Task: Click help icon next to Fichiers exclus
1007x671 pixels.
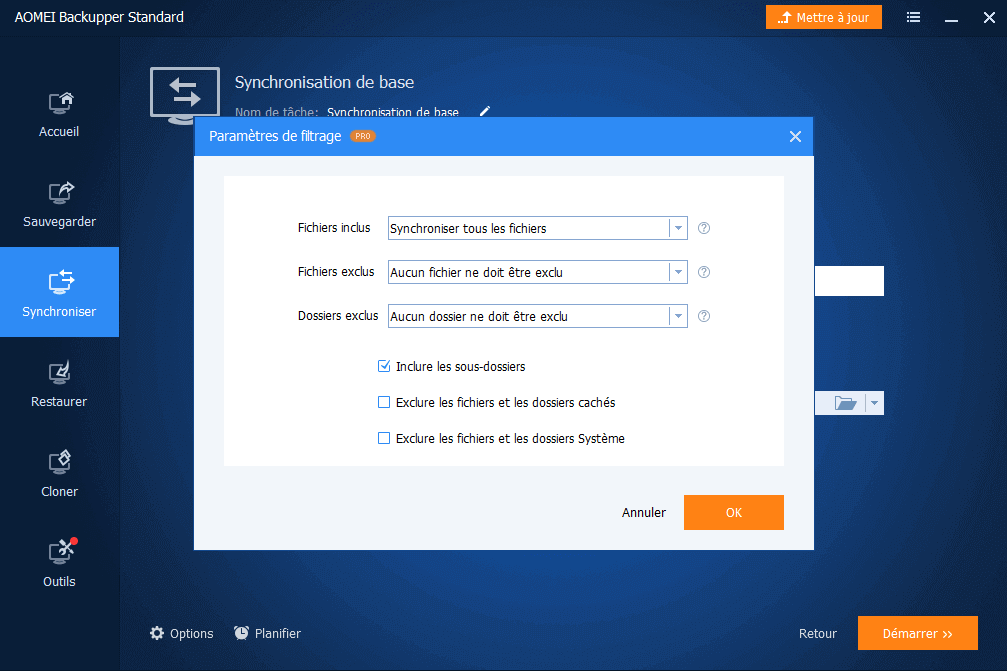Action: tap(704, 272)
